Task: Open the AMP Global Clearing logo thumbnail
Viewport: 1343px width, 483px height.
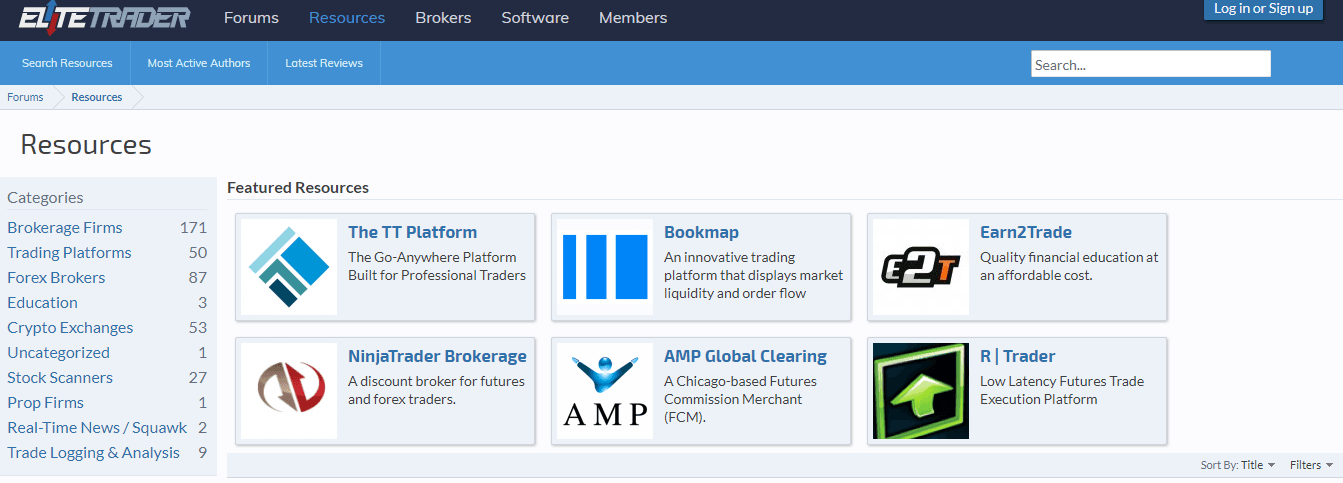Action: tap(605, 391)
